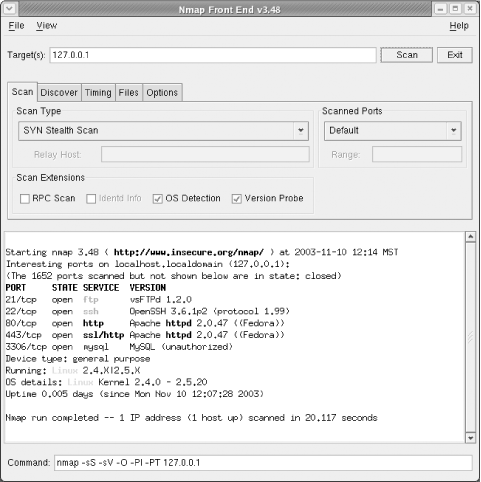Click the VERSION column header text
This screenshot has height=482, width=481.
(x=148, y=288)
